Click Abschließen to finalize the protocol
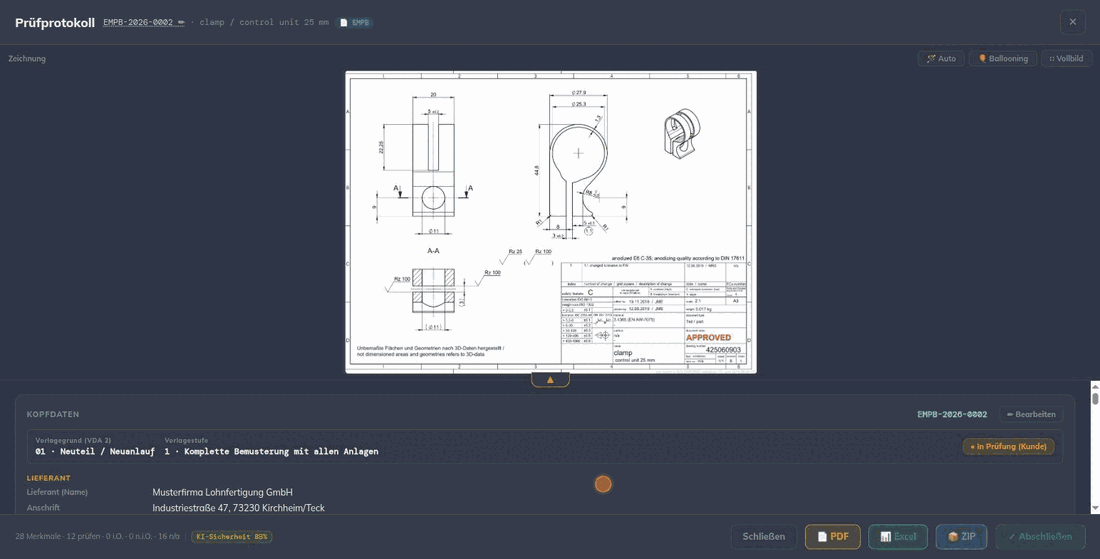This screenshot has width=1100, height=559. pyautogui.click(x=1040, y=537)
